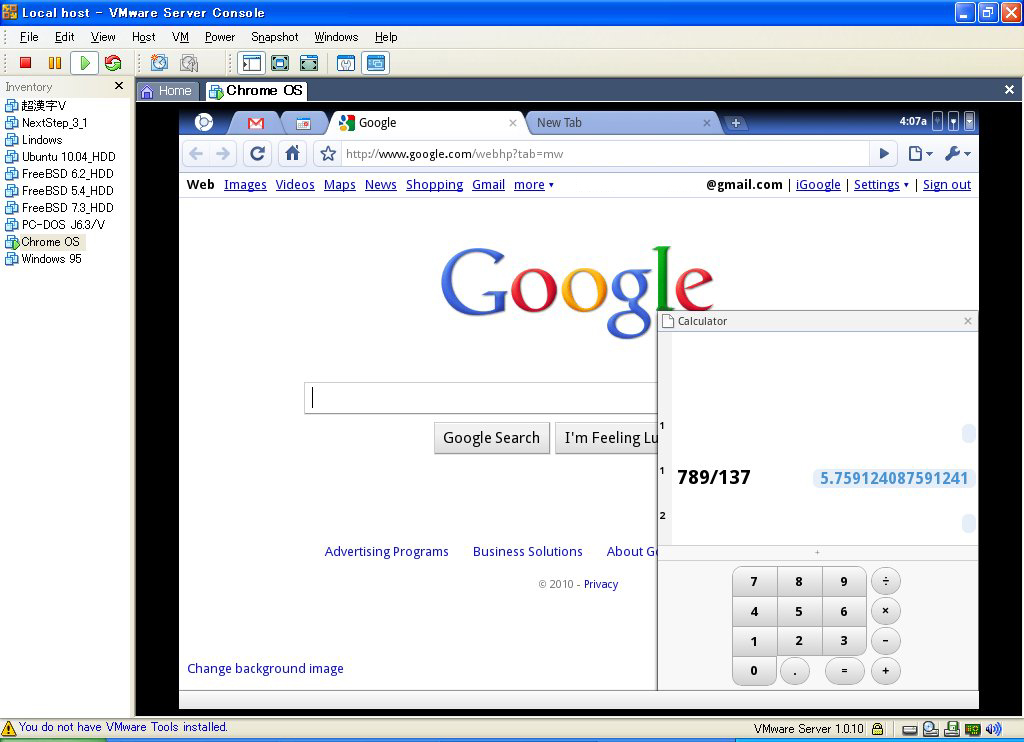
Task: Close the Calculator panel
Action: point(968,321)
